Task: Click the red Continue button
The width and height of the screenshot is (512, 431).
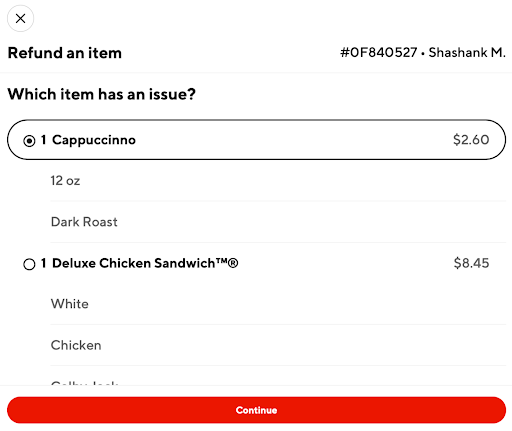Action: point(256,410)
